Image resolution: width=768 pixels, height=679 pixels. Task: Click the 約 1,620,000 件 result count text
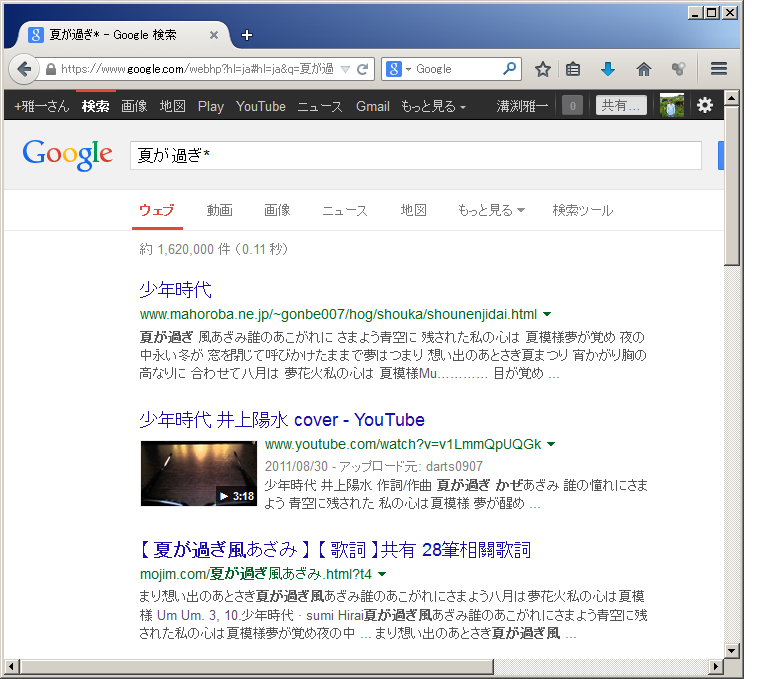[214, 249]
